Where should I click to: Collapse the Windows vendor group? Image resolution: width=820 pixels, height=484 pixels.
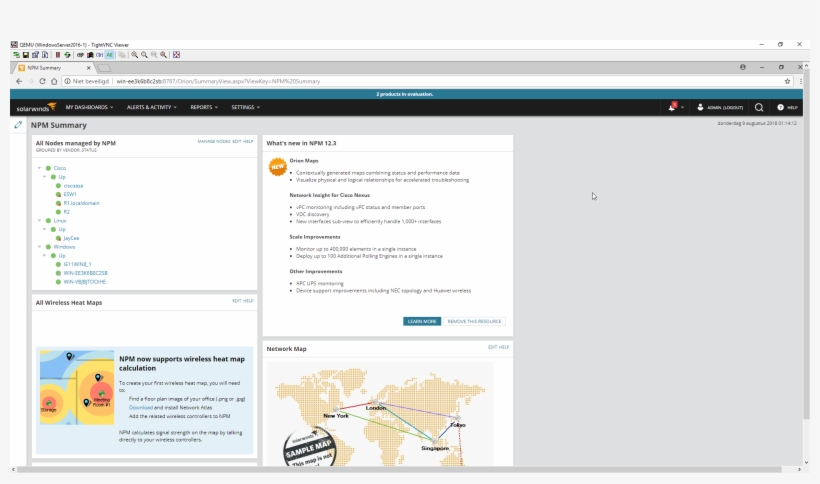(x=40, y=247)
